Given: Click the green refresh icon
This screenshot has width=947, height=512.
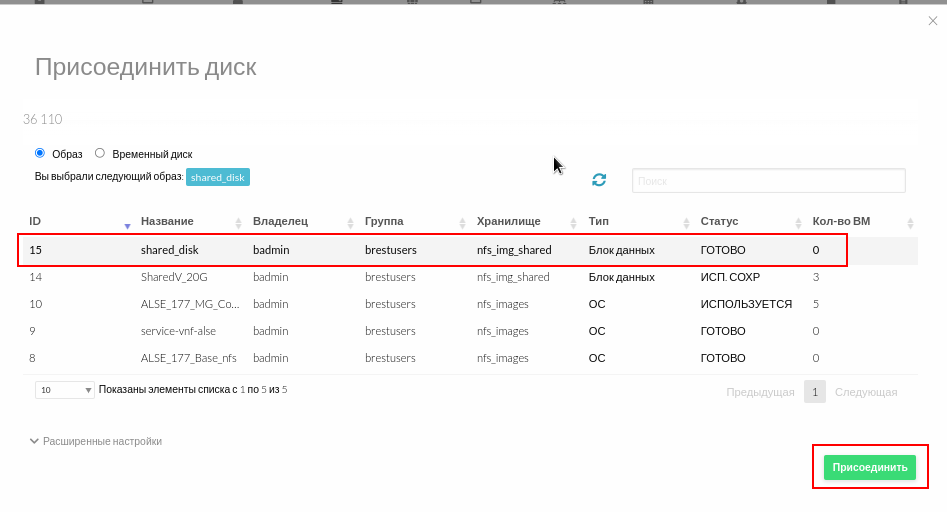Looking at the screenshot, I should pos(599,180).
